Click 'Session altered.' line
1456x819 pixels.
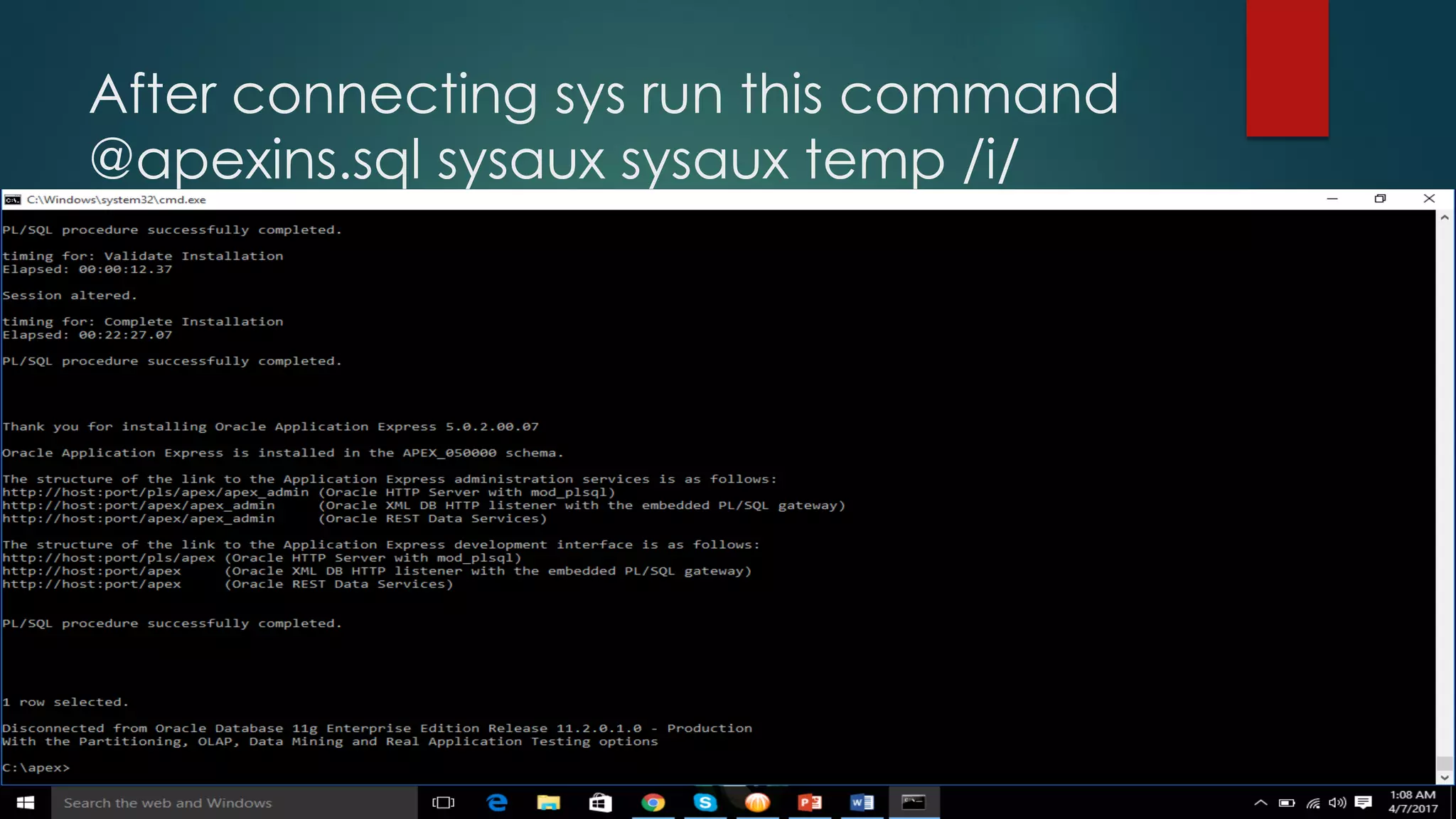coord(69,295)
